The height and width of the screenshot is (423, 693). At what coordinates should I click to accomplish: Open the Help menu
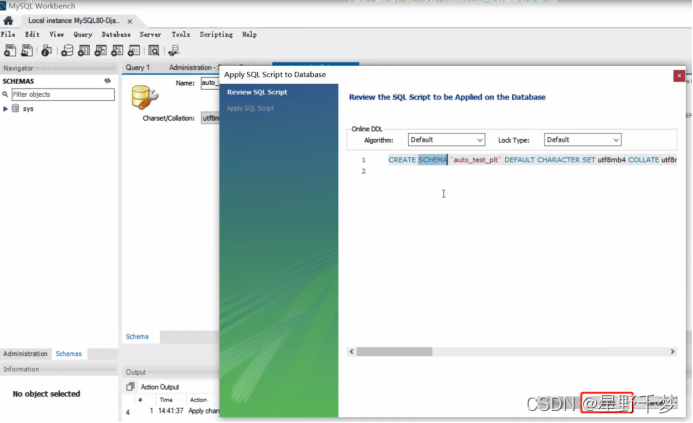249,34
